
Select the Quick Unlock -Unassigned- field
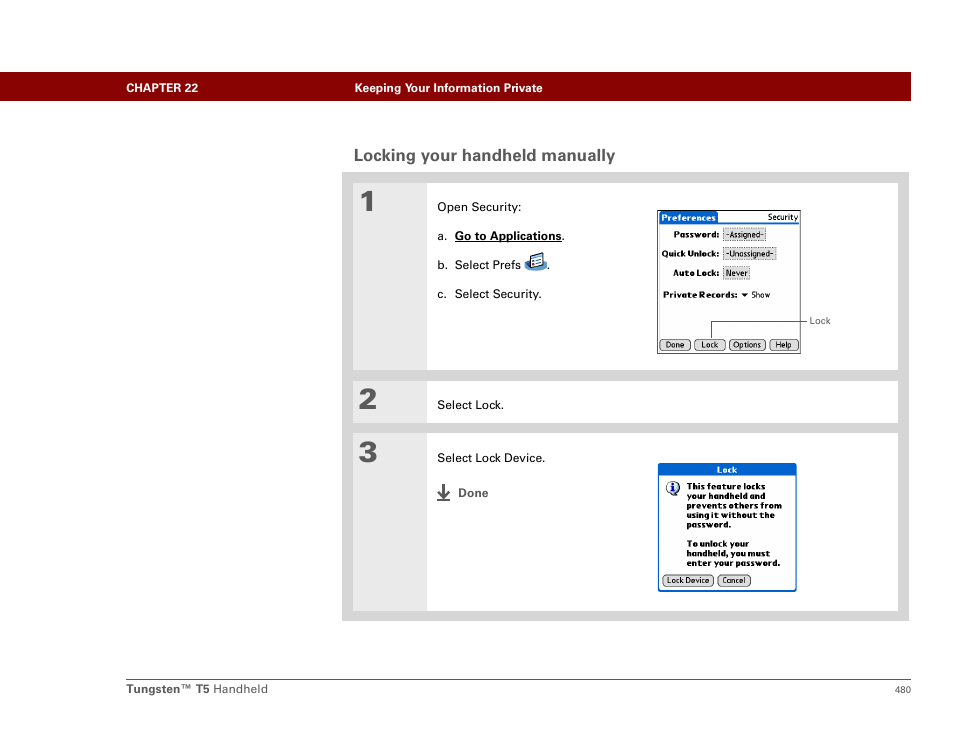pos(750,254)
